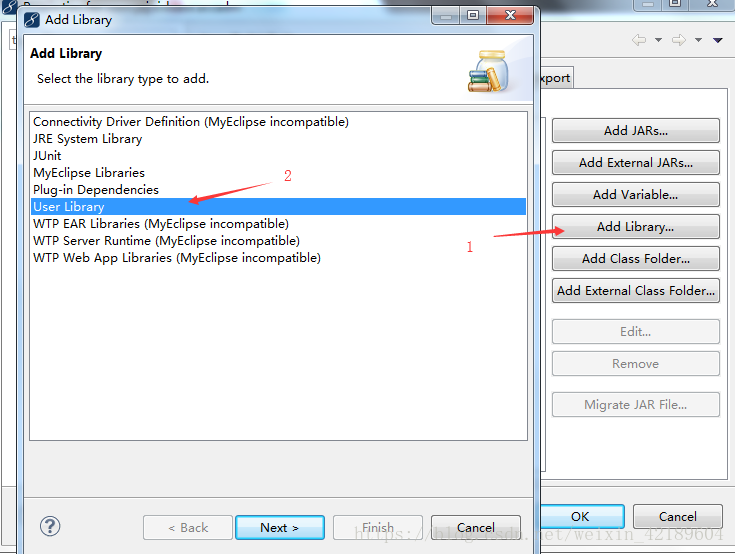Click the Add Class Folder button
The image size is (735, 554).
click(x=636, y=259)
